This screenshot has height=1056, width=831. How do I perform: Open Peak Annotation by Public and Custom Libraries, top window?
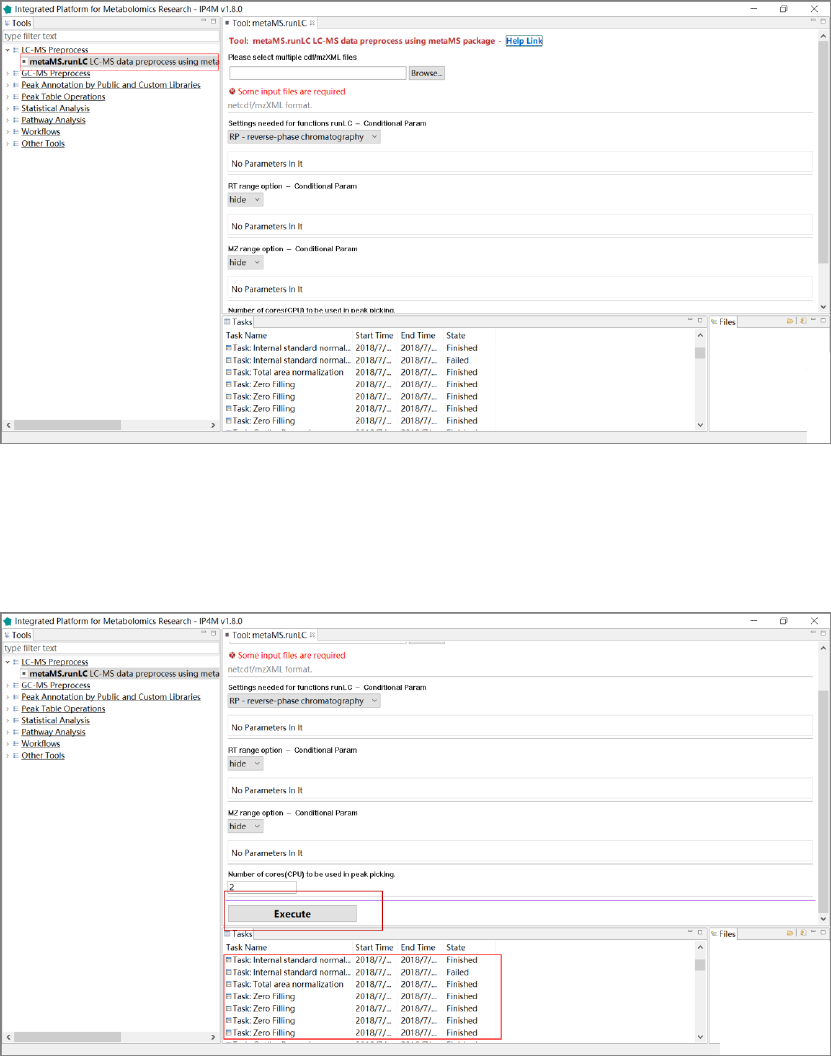coord(111,85)
